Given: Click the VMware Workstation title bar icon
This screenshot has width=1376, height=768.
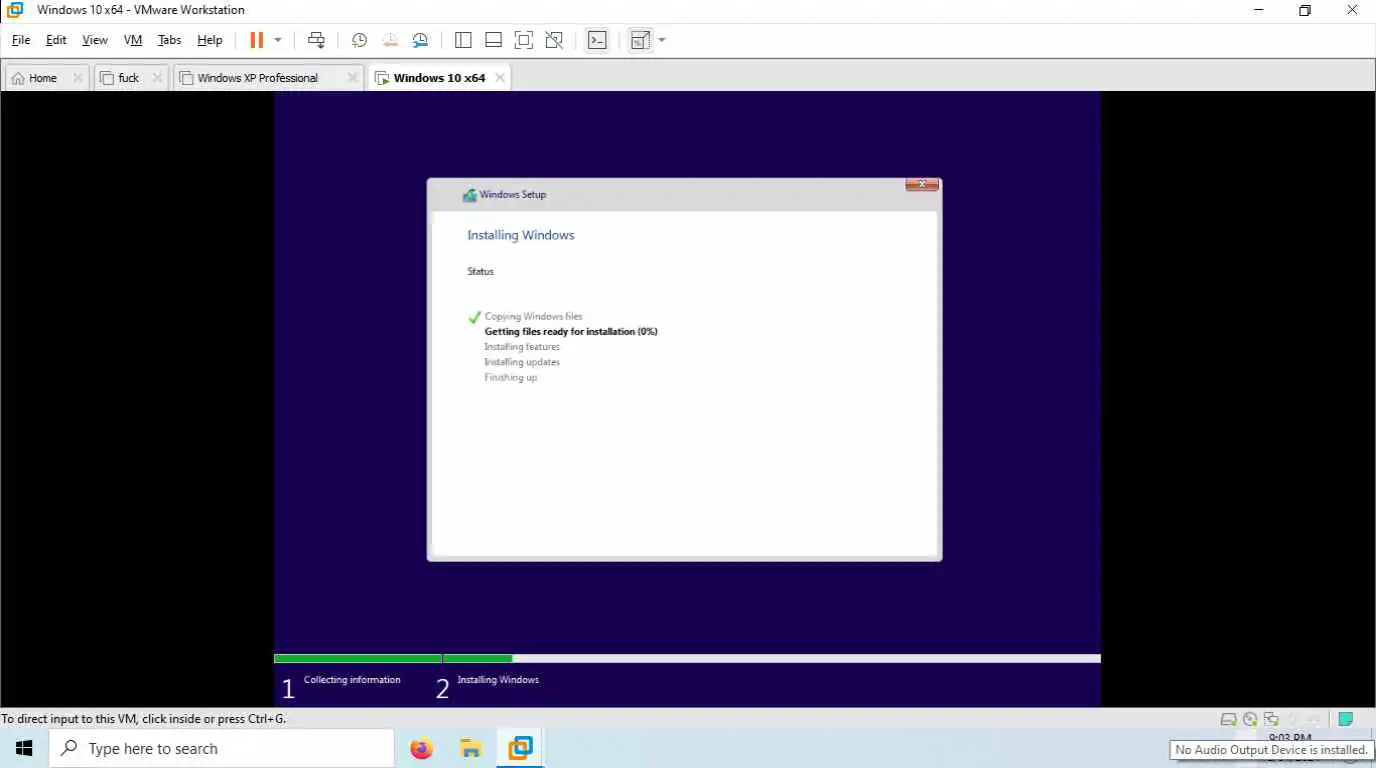Looking at the screenshot, I should point(15,10).
